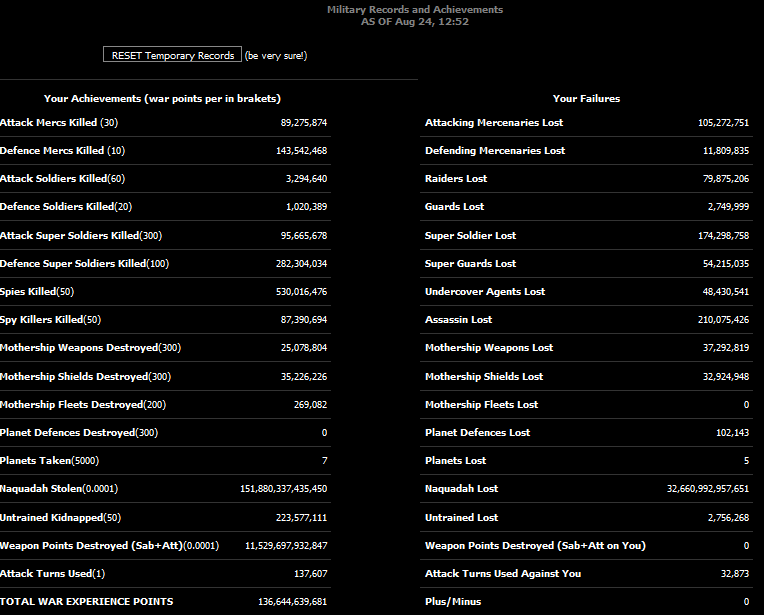764x615 pixels.
Task: Click the RESET Temporary Records button
Action: tap(172, 55)
